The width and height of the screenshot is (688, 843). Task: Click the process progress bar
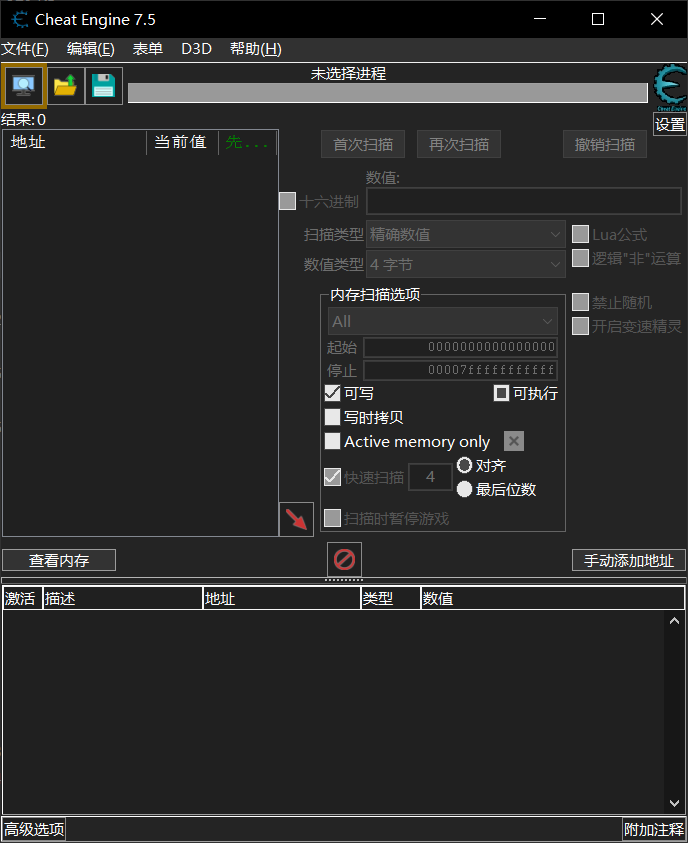click(x=388, y=92)
